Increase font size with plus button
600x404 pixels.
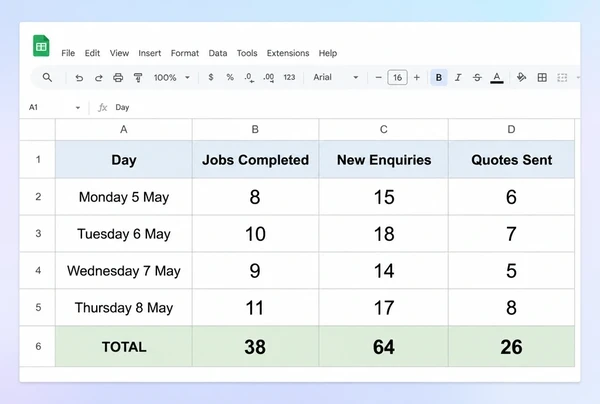(417, 78)
